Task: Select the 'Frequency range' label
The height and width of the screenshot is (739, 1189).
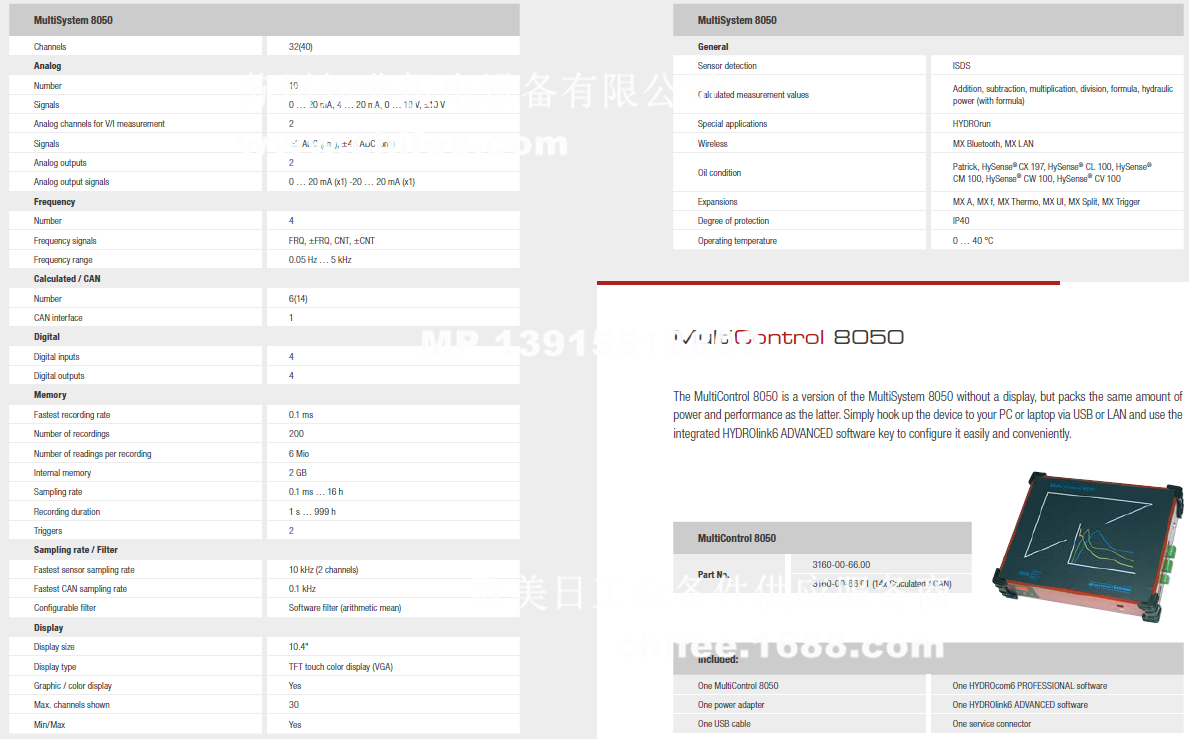Action: click(63, 260)
